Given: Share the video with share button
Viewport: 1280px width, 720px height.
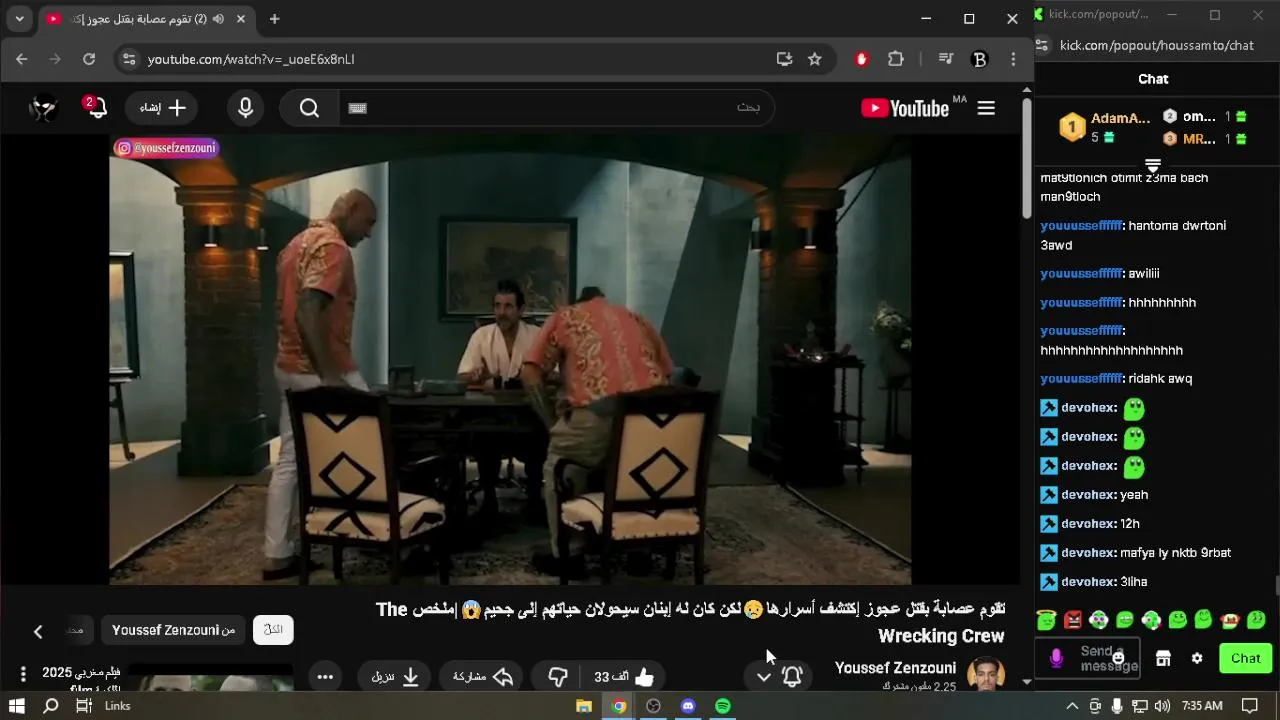Looking at the screenshot, I should [483, 677].
